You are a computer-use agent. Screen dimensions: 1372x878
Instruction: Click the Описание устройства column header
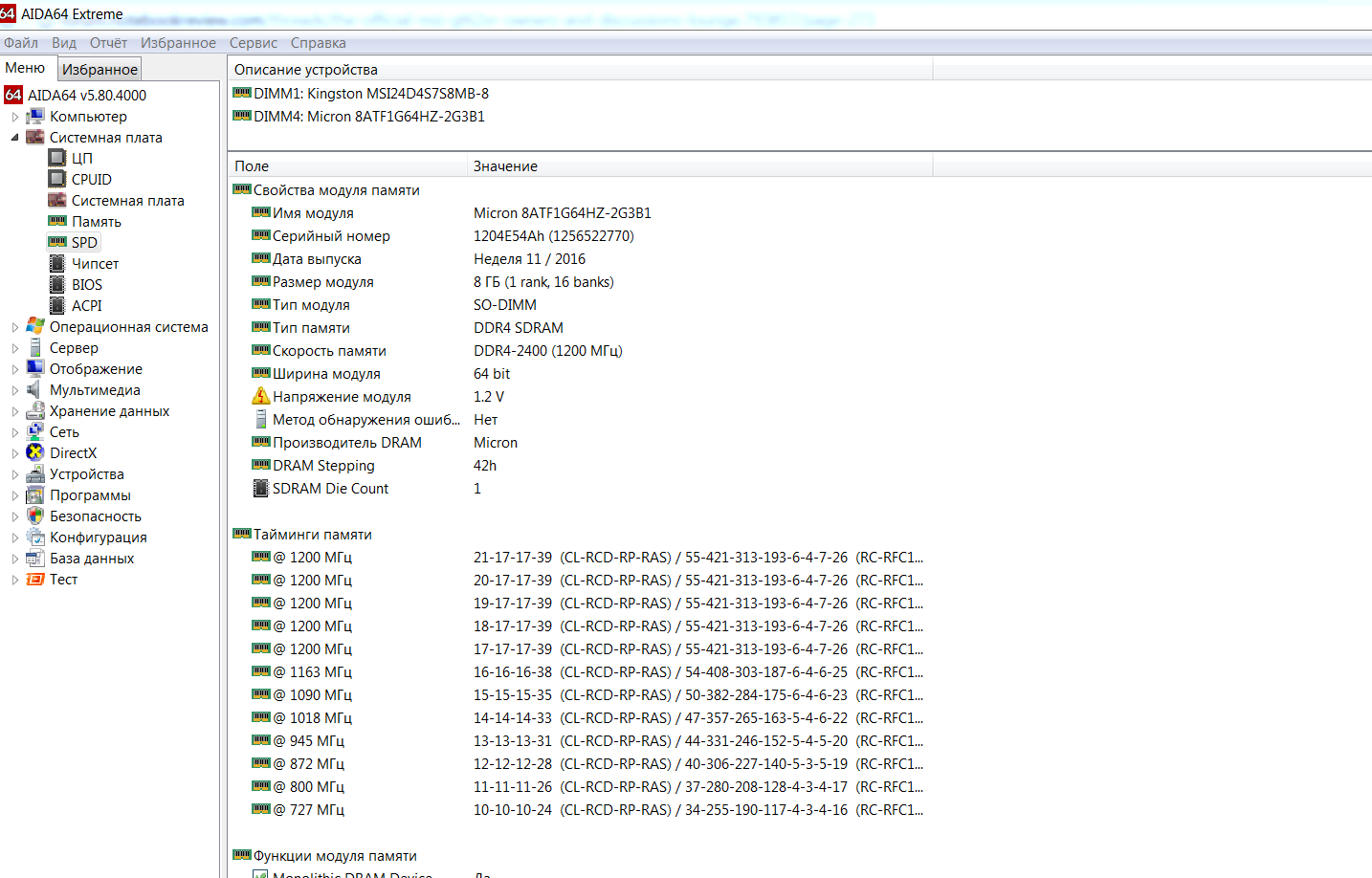(580, 69)
